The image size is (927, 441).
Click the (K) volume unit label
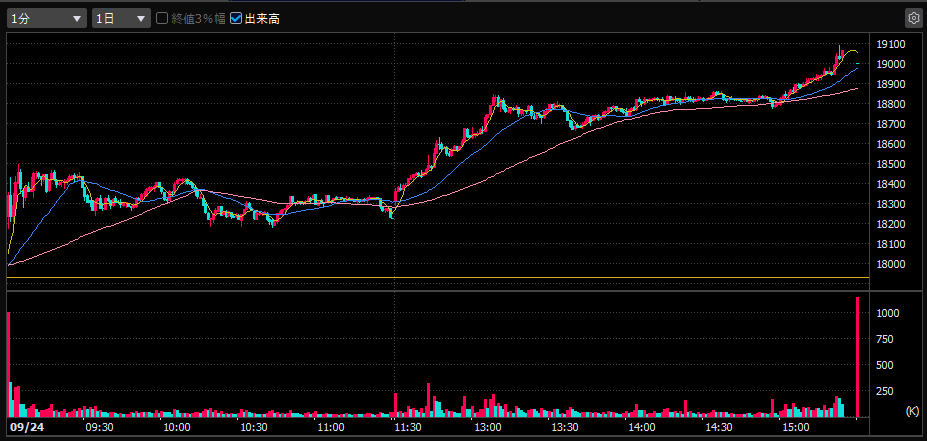click(x=911, y=411)
